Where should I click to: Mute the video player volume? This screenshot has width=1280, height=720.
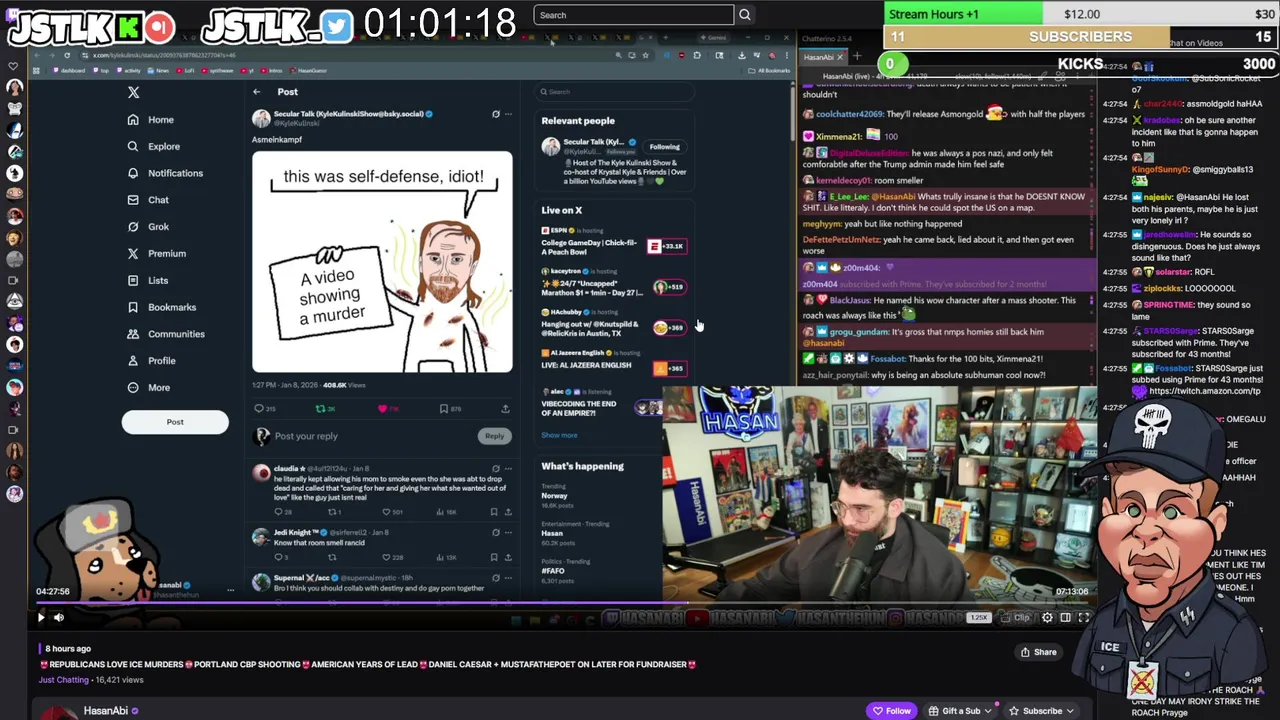pos(59,617)
